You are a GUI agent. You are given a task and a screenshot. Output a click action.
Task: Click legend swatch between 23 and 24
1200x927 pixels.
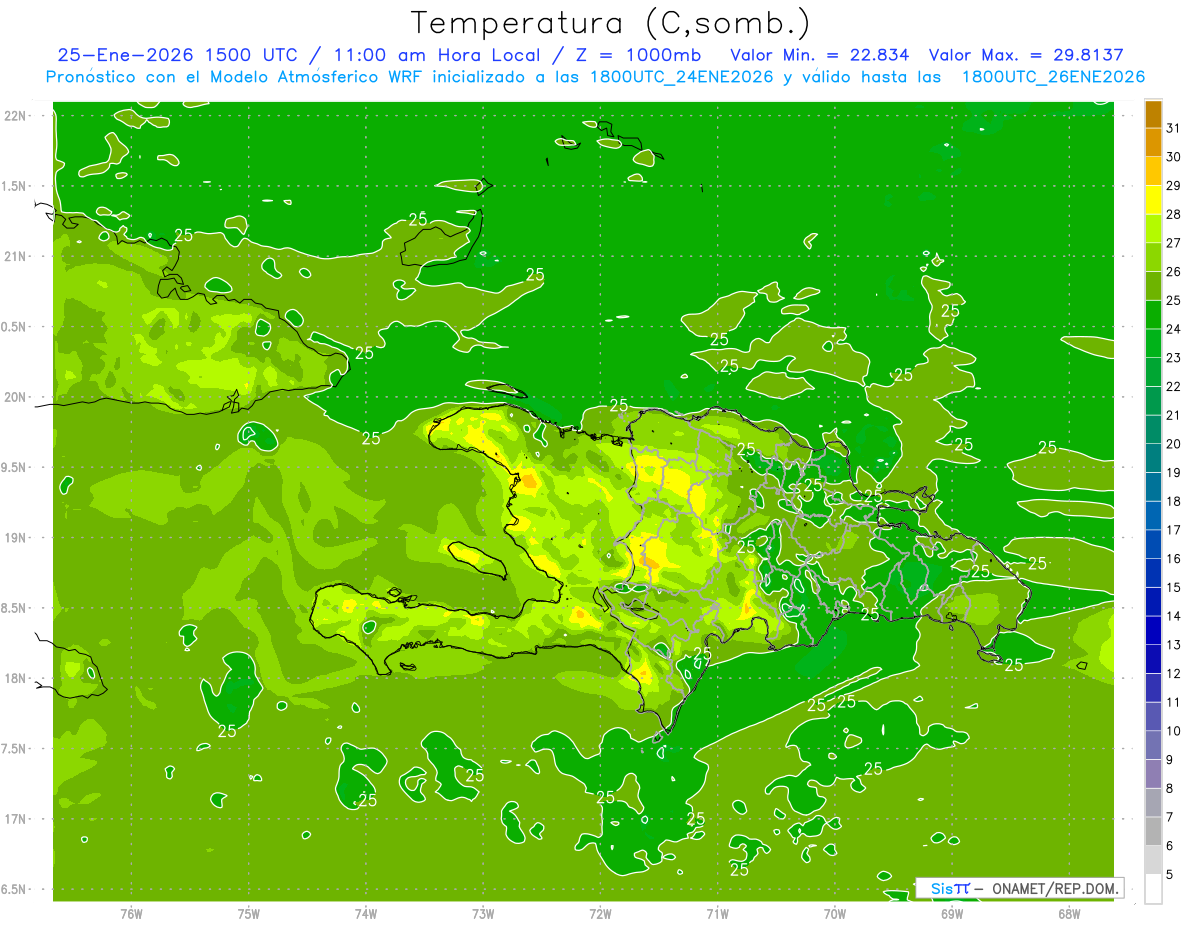tap(1153, 343)
